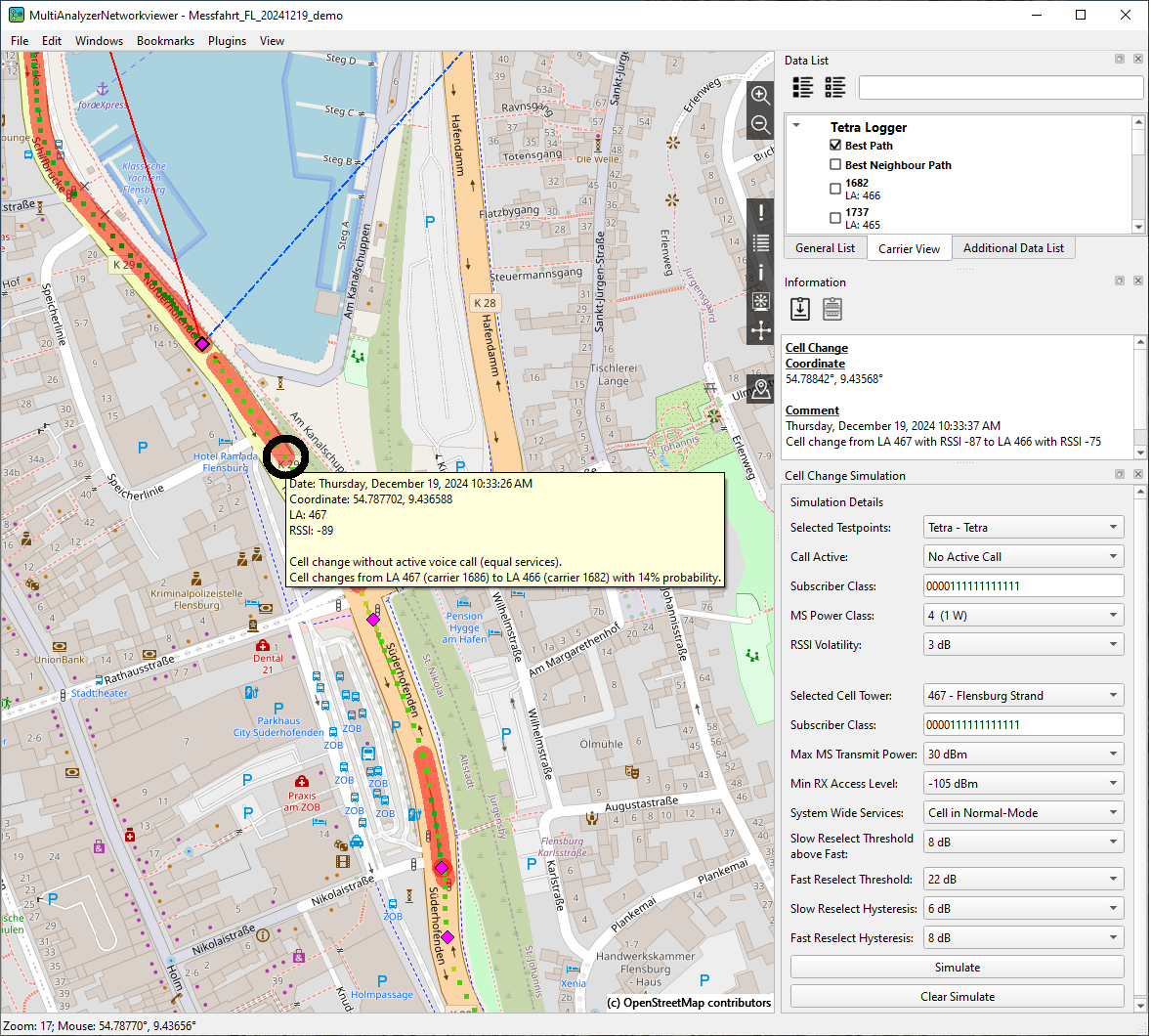
Task: Click the filled-bullets list icon in Data List
Action: (803, 87)
